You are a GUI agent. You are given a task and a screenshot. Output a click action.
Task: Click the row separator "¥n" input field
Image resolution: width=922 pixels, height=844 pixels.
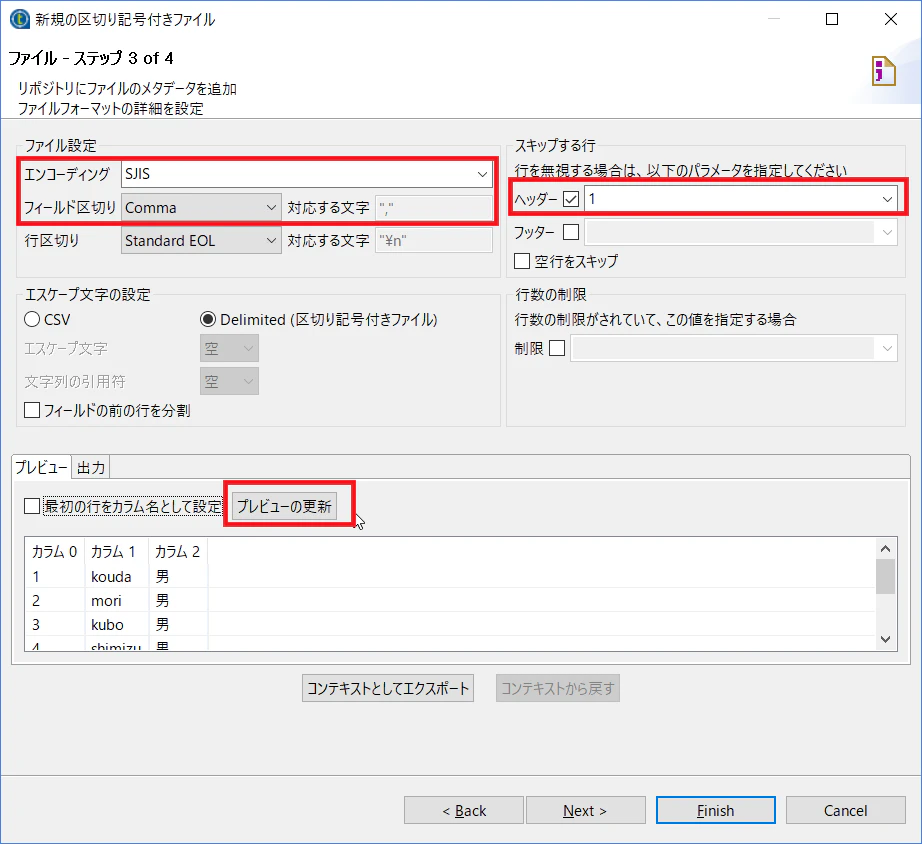tap(434, 241)
